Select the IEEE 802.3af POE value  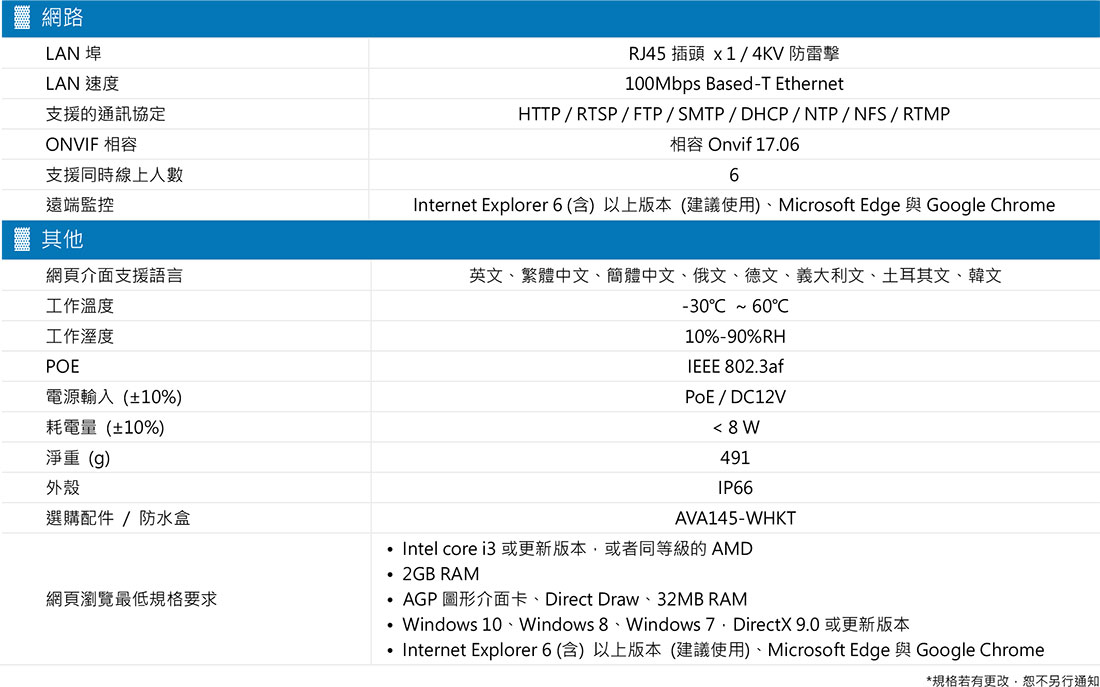pyautogui.click(x=735, y=367)
